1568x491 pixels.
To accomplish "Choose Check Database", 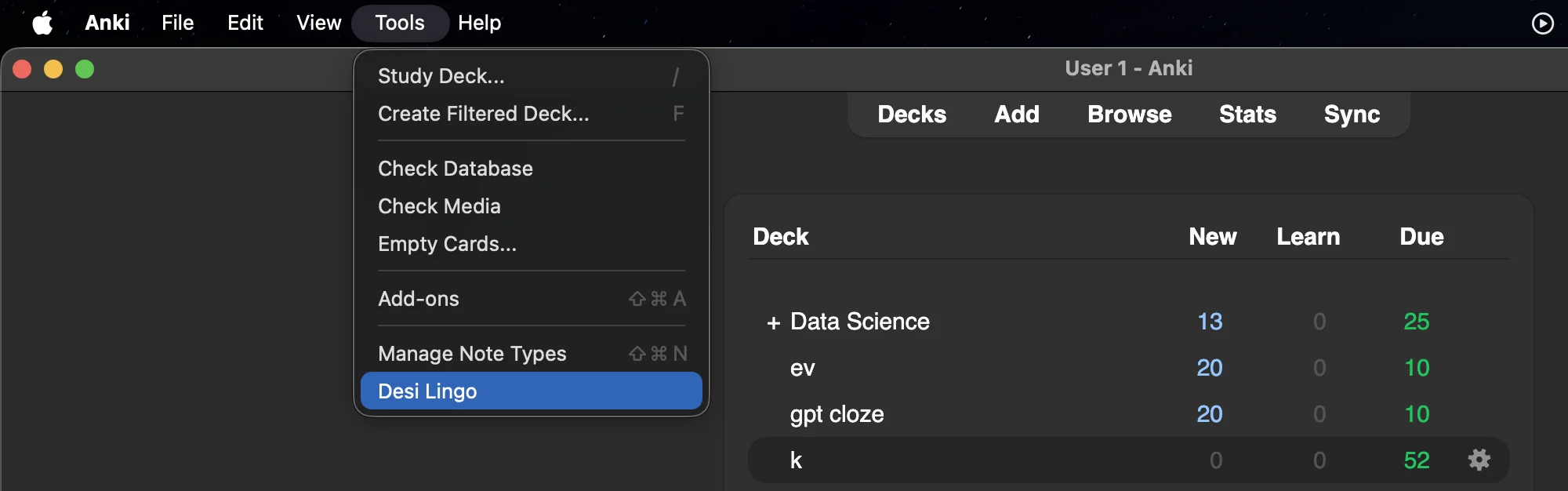I will click(455, 168).
